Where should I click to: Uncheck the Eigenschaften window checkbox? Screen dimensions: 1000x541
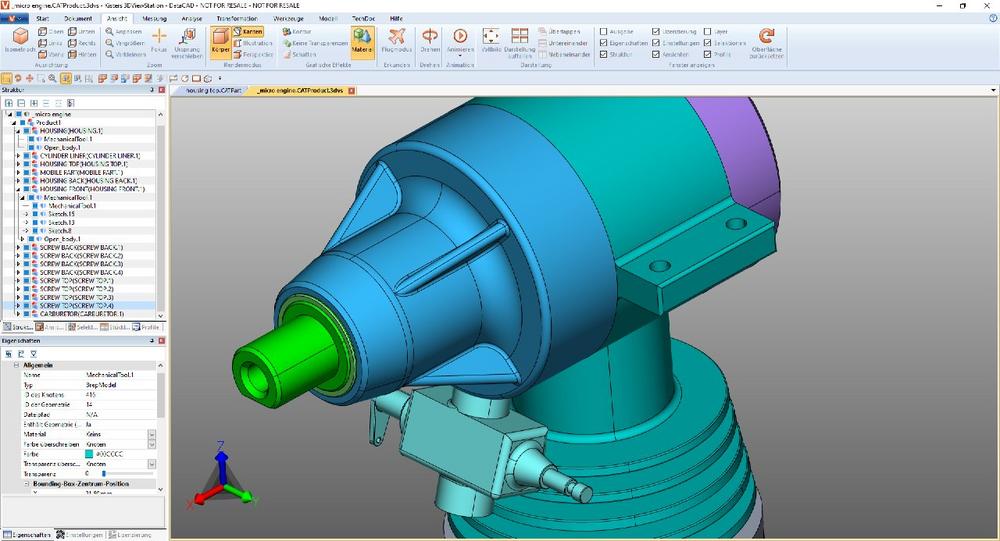pyautogui.click(x=603, y=43)
